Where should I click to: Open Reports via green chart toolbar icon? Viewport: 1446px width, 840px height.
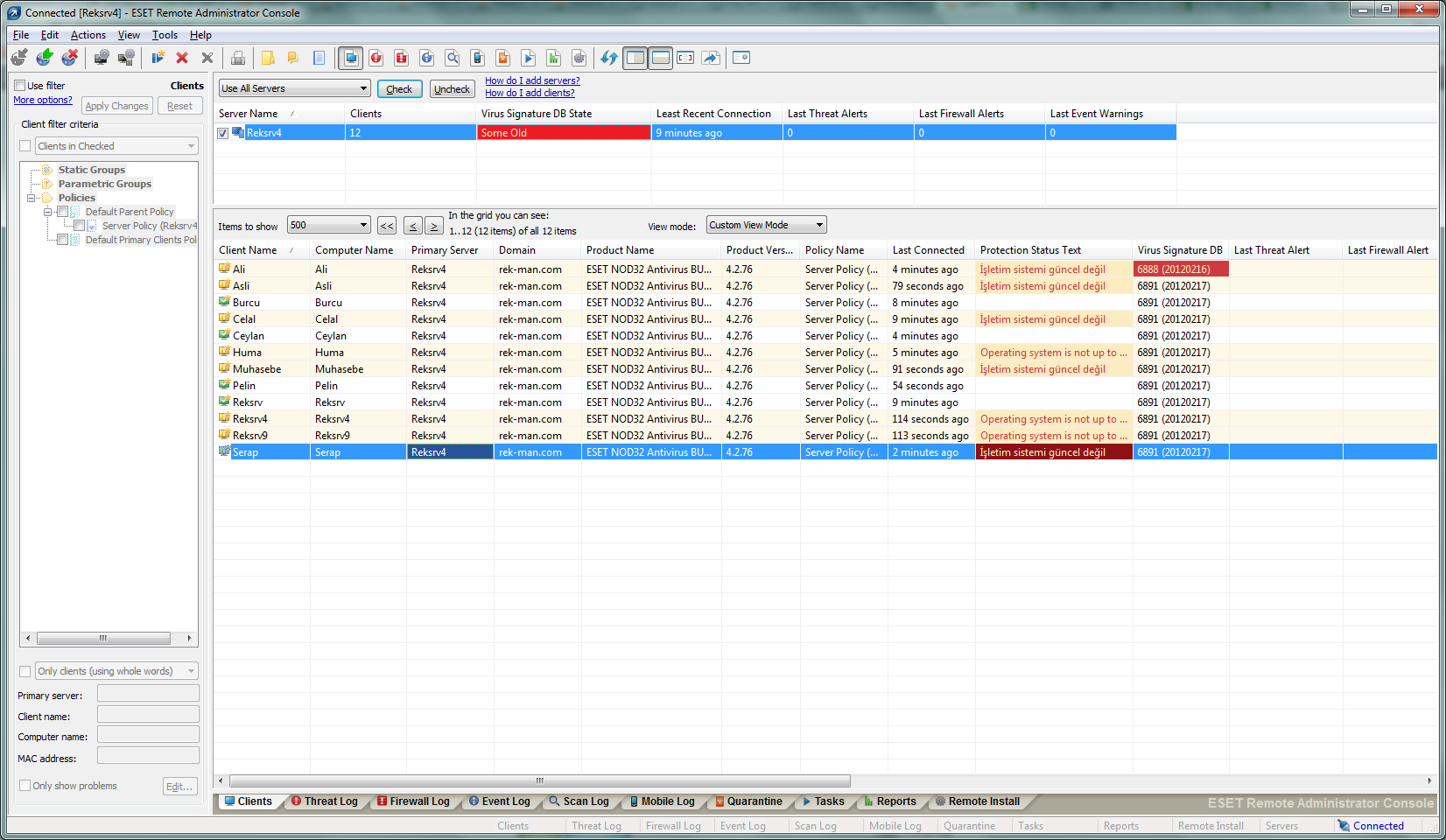click(x=554, y=58)
